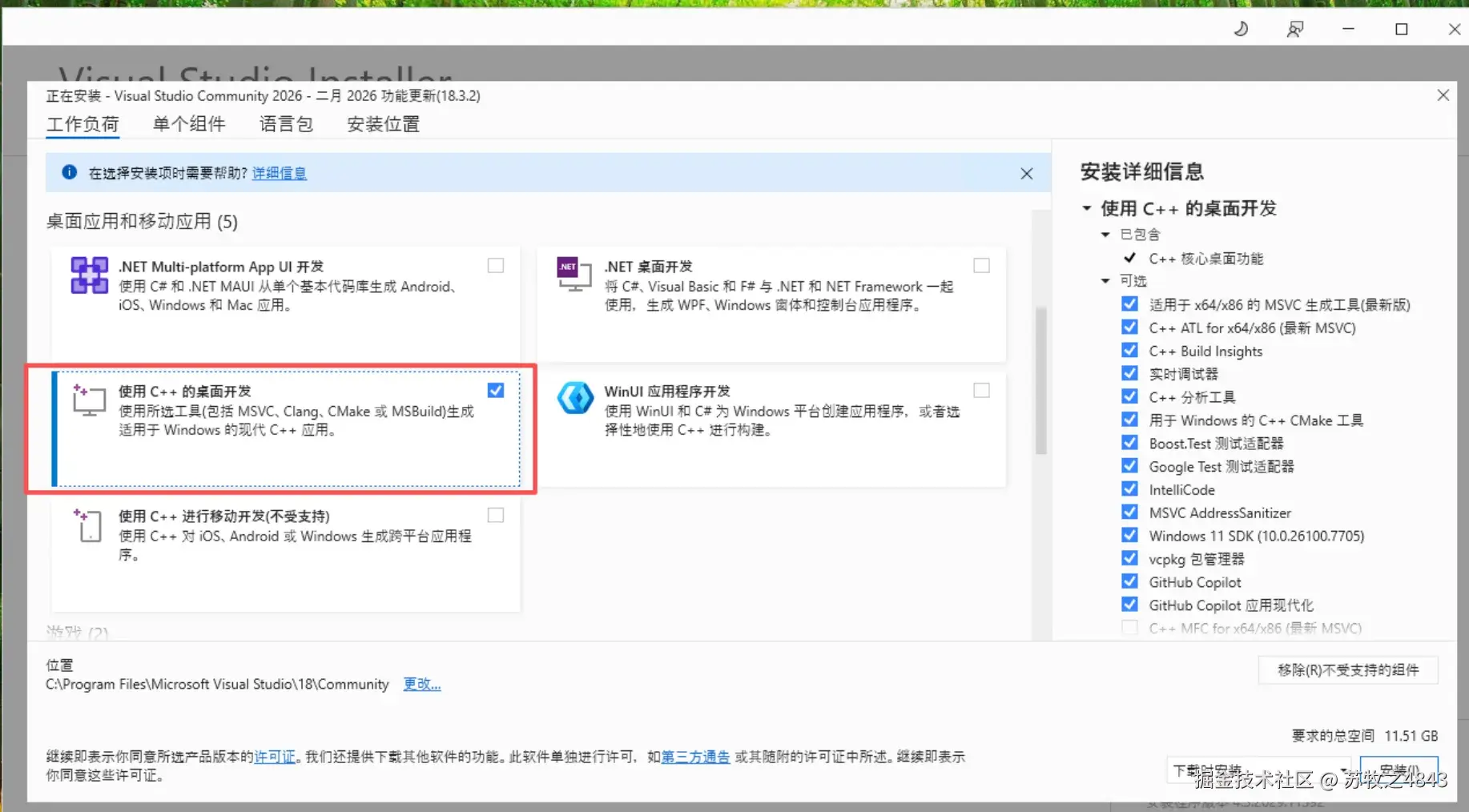Click the 使用 C++ 进行移动开发(不受支持) card title
The width and height of the screenshot is (1469, 812).
tap(224, 516)
